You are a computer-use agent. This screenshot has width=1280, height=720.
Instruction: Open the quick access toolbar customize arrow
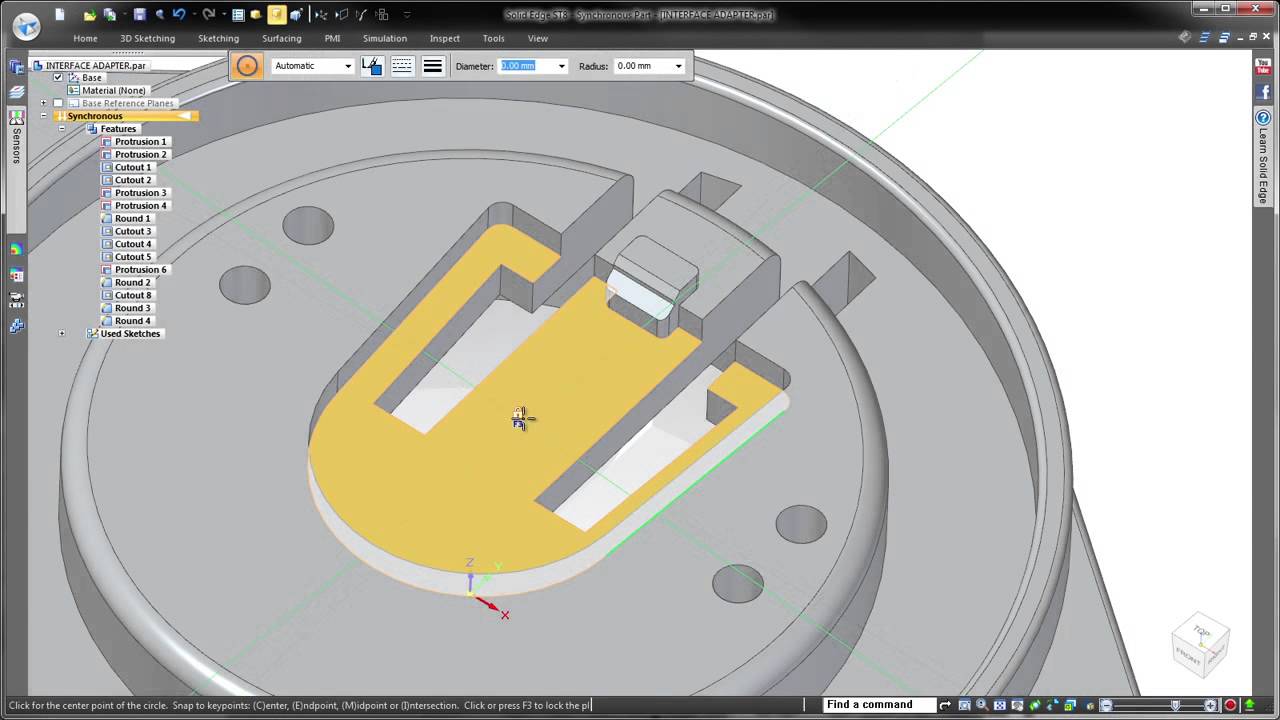click(407, 15)
